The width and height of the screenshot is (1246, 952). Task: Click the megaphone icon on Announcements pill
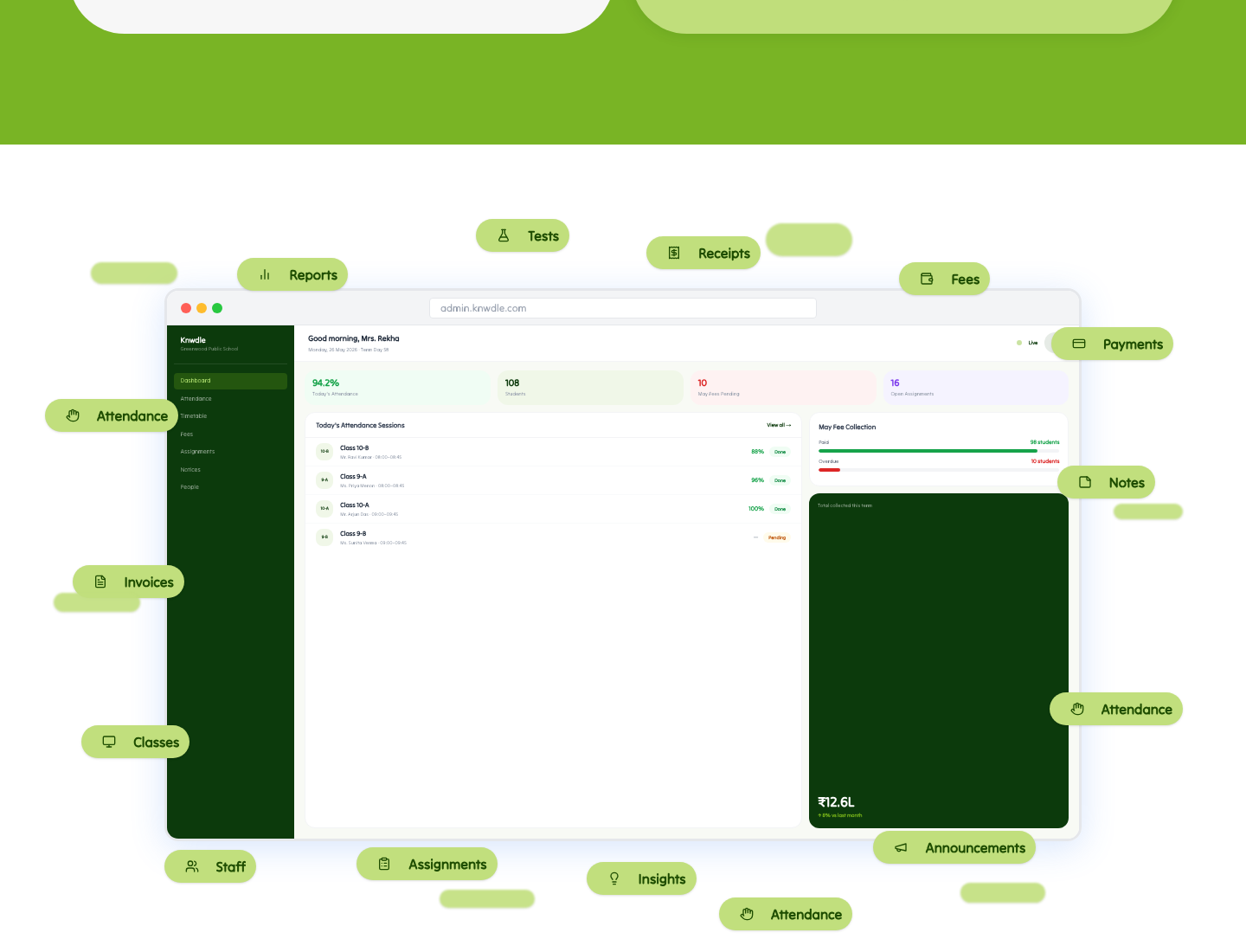[901, 847]
